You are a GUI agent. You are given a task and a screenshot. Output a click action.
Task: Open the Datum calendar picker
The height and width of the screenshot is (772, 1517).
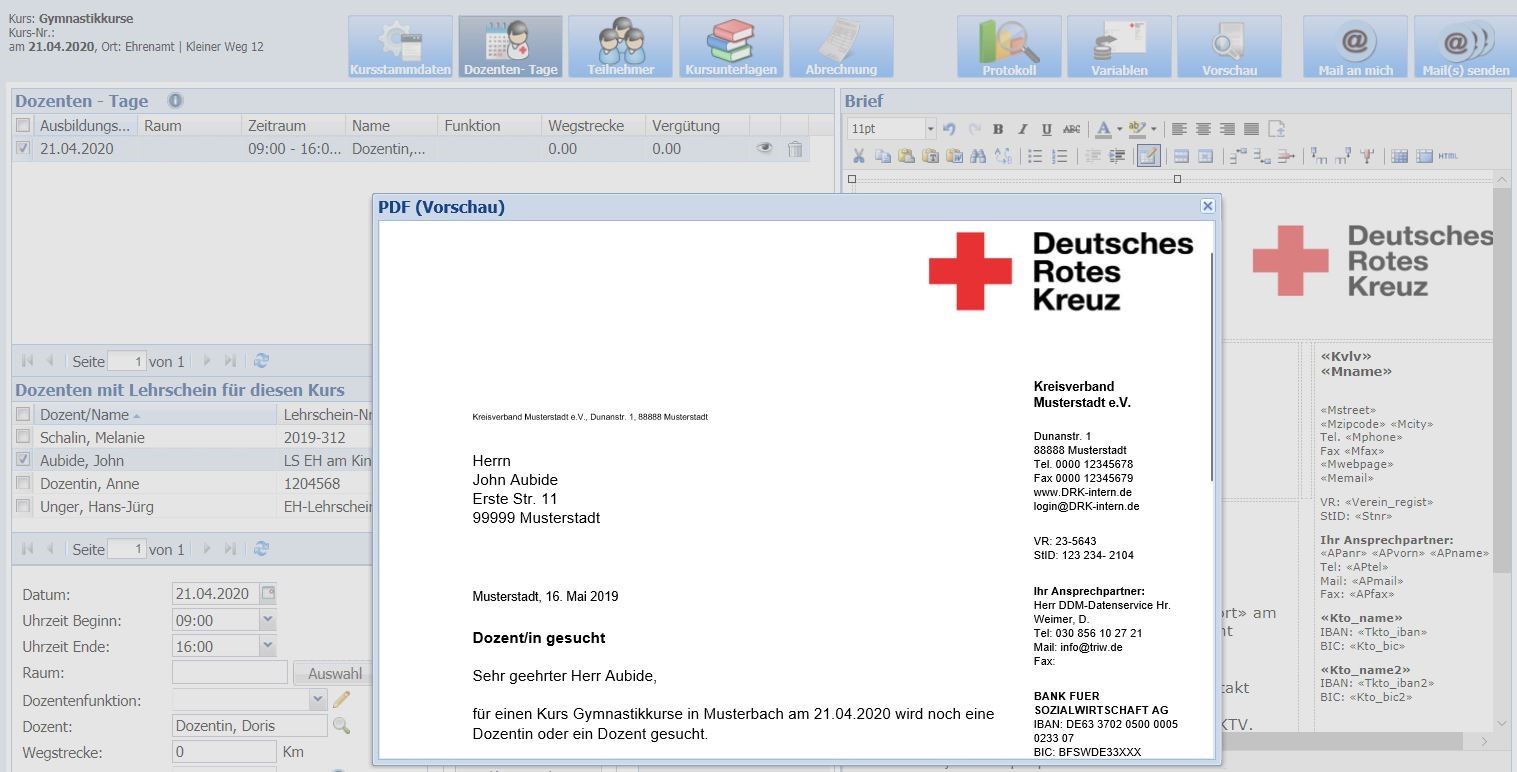tap(267, 593)
